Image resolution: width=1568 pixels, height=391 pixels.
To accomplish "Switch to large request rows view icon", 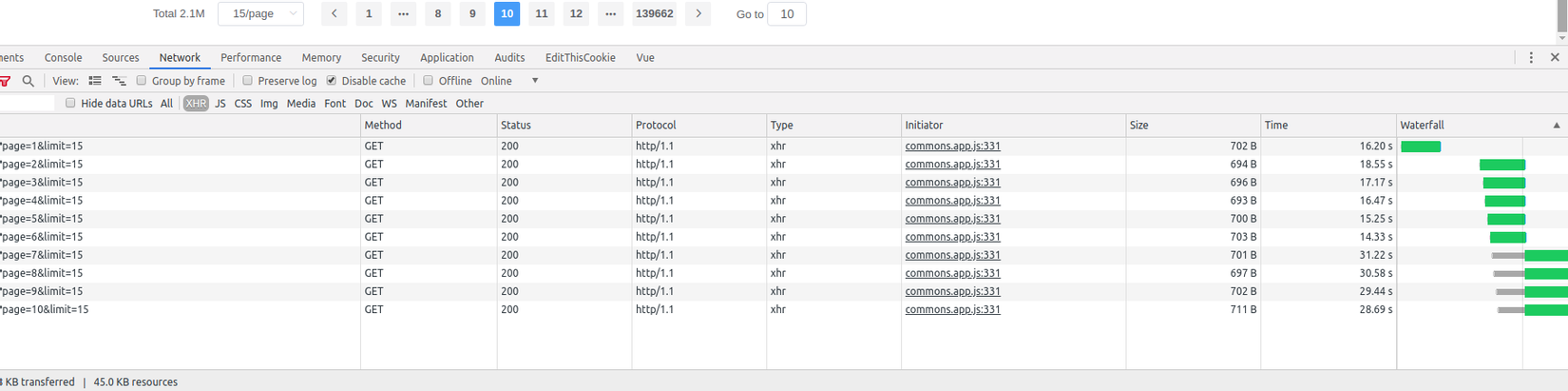I will [x=95, y=81].
